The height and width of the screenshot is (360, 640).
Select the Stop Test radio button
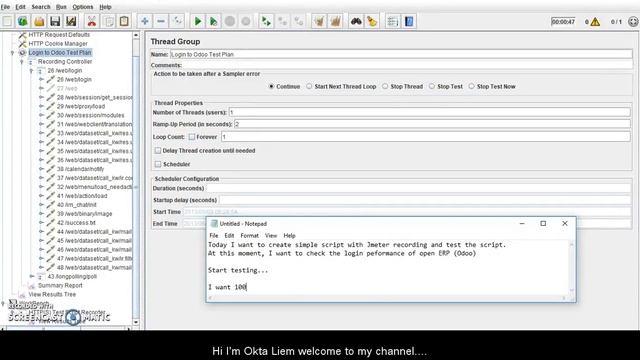click(x=431, y=87)
